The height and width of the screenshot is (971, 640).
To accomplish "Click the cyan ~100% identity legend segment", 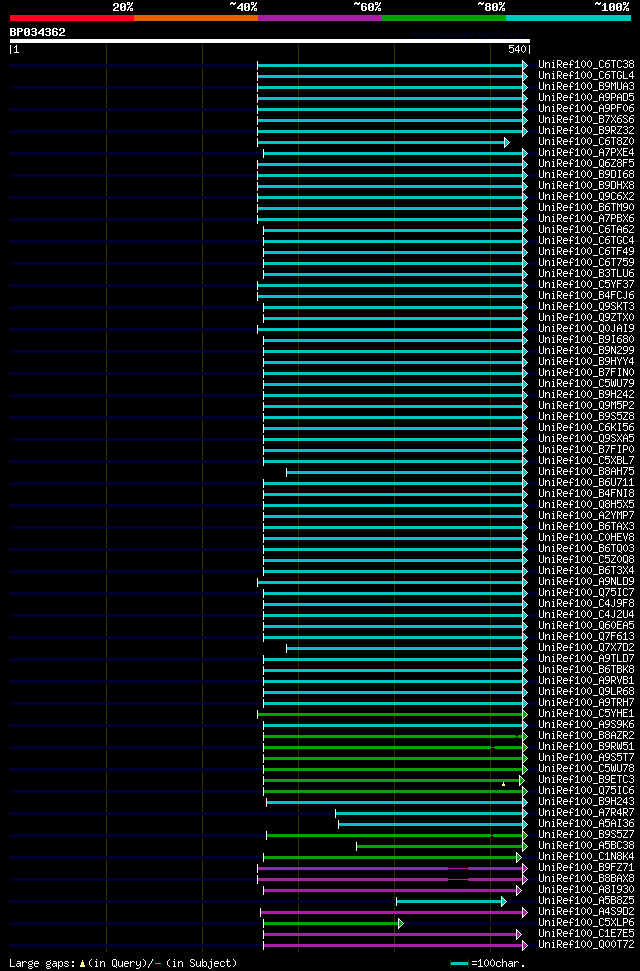I will tap(569, 18).
